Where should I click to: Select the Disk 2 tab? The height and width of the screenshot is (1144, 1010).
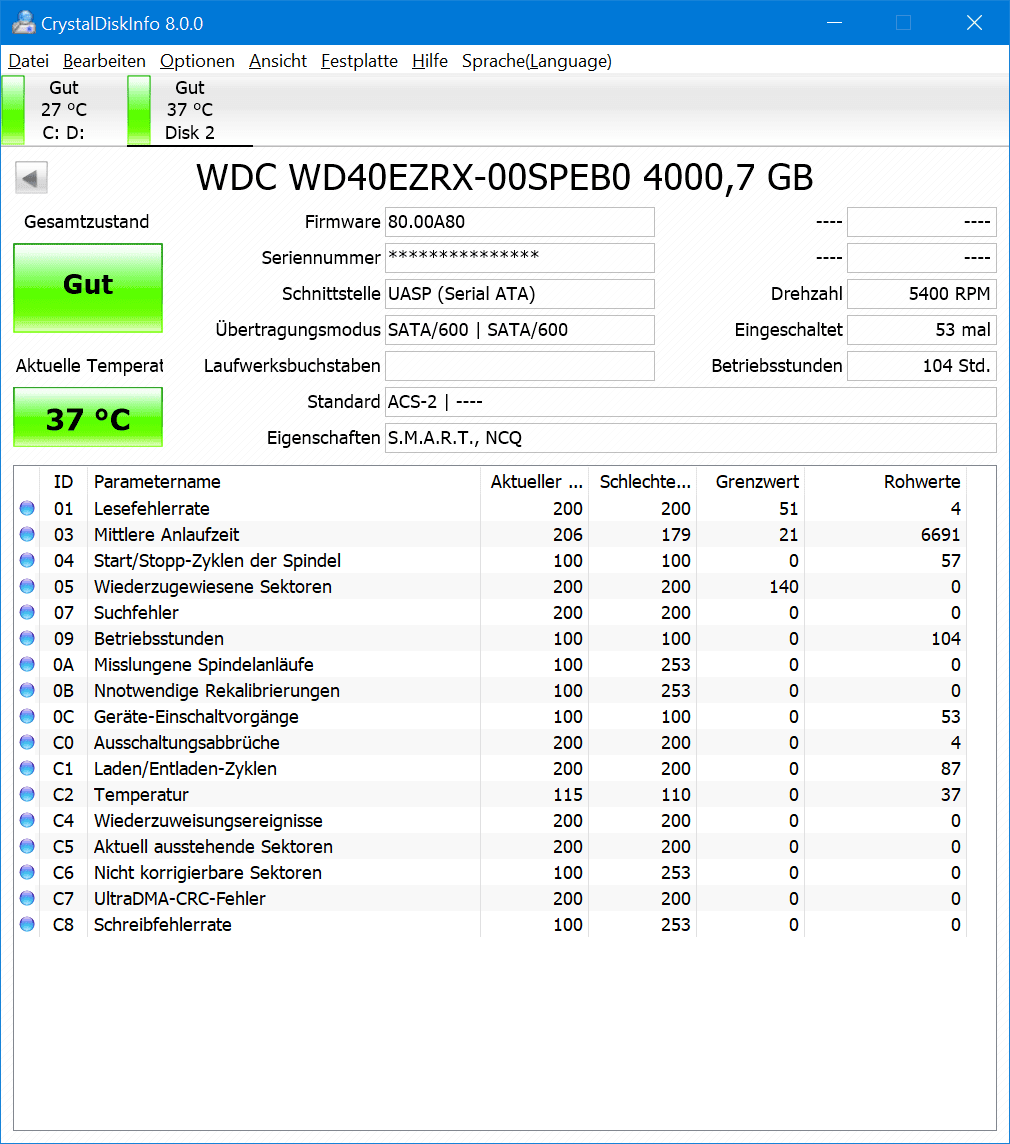(190, 110)
